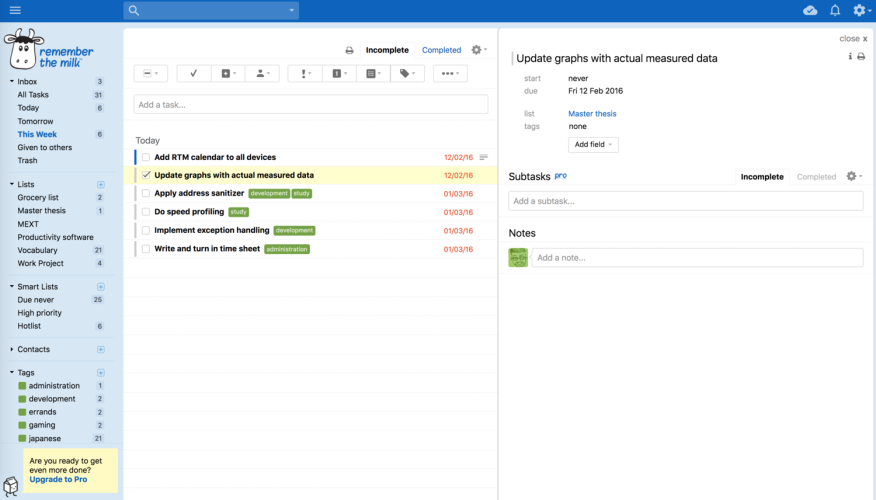
Task: Click the complete task checkmark toolbar button
Action: coord(193,73)
